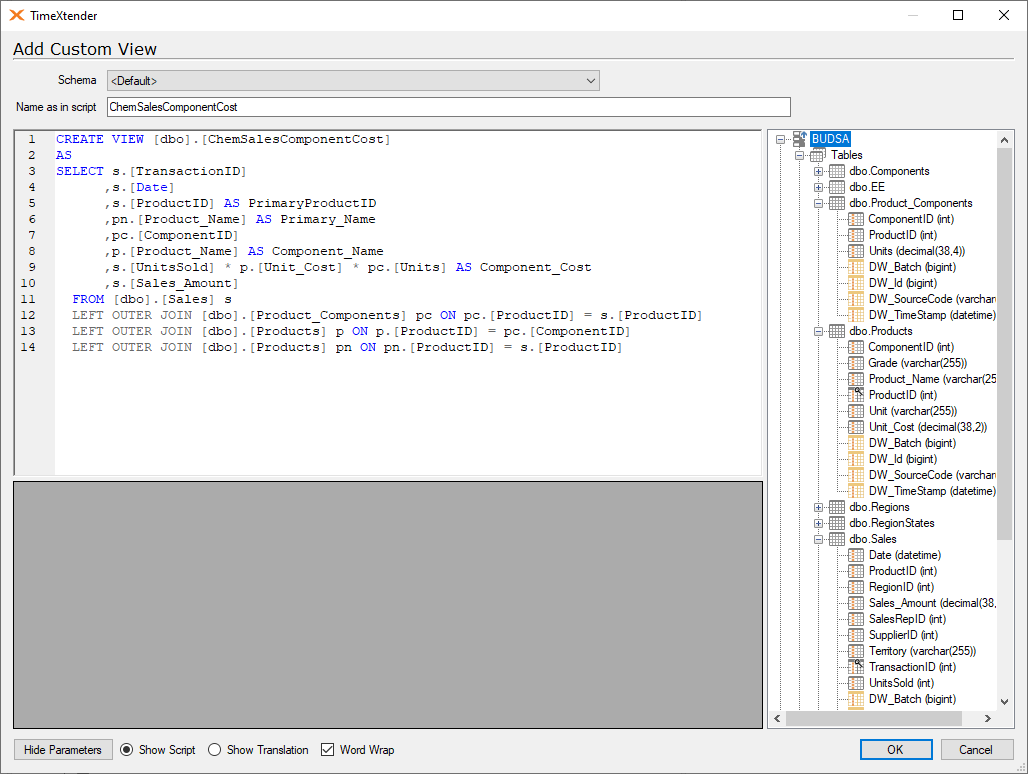Click the SupplierID (int) field icon
Screen dimensions: 1028x774
(856, 635)
